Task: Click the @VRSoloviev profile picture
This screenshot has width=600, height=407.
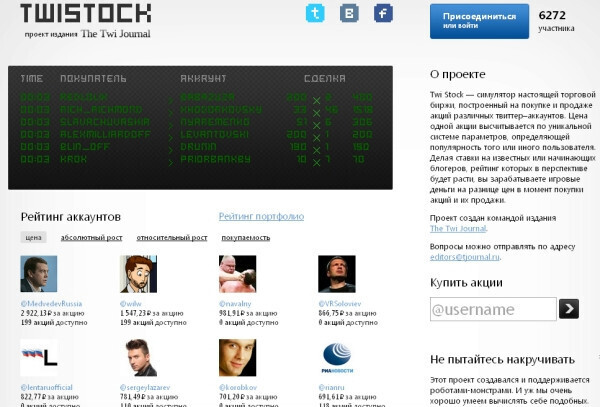Action: tap(336, 274)
